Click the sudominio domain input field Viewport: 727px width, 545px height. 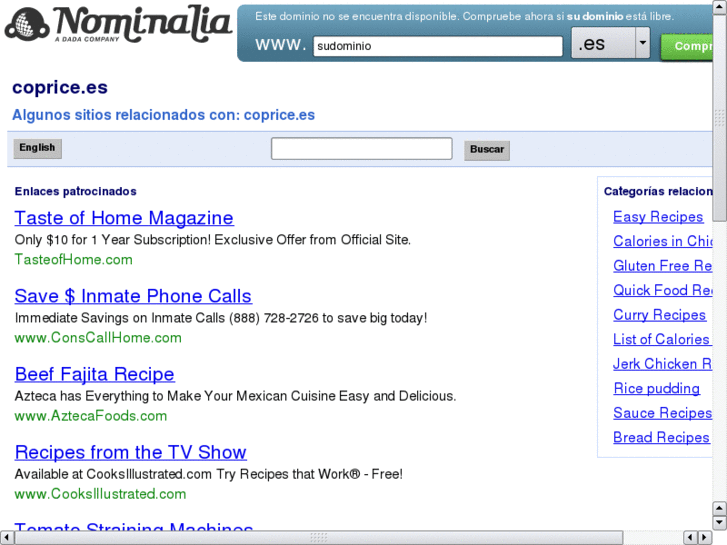tap(438, 46)
